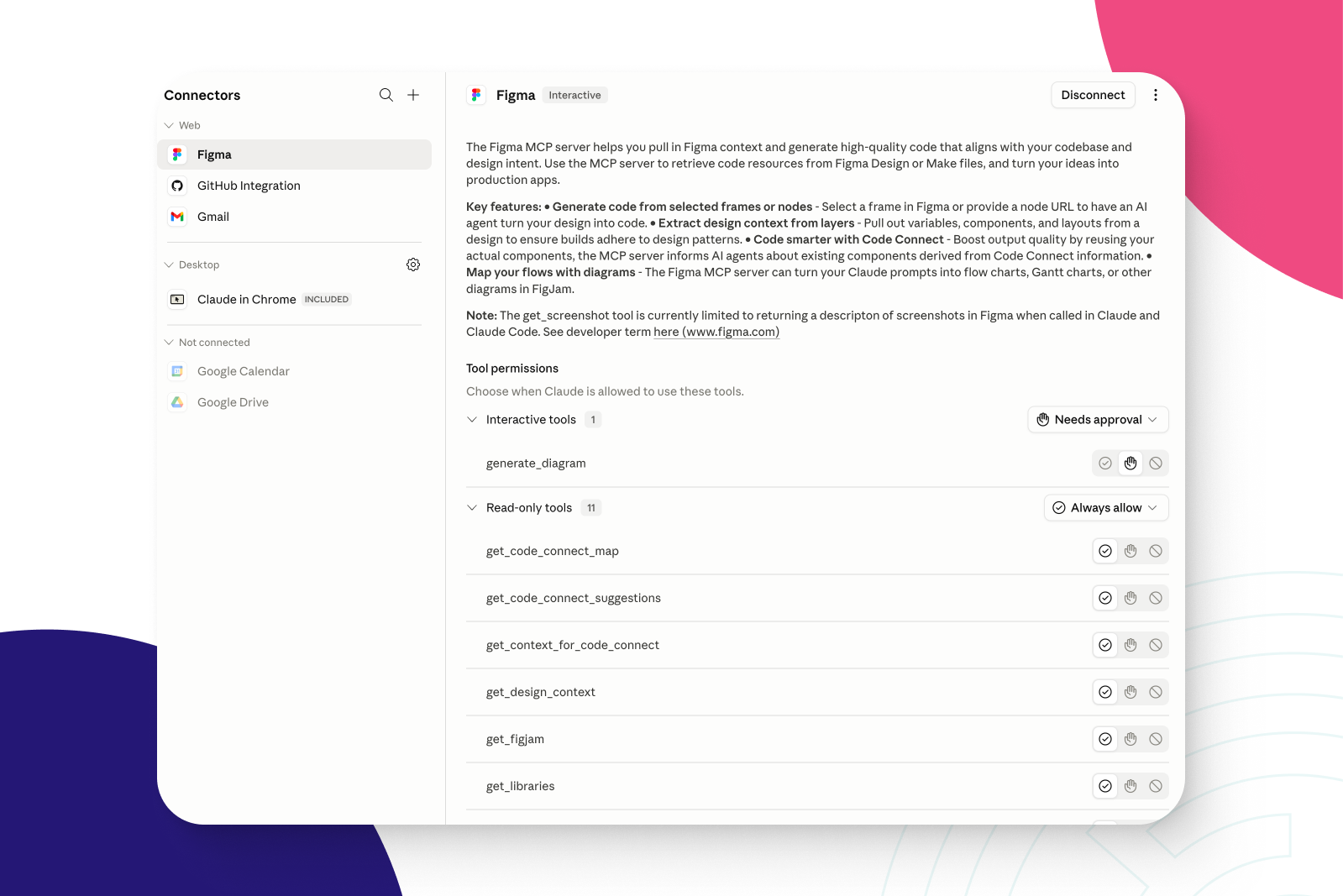
Task: Click the get_context_for_code_connect tool name
Action: pyautogui.click(x=573, y=645)
